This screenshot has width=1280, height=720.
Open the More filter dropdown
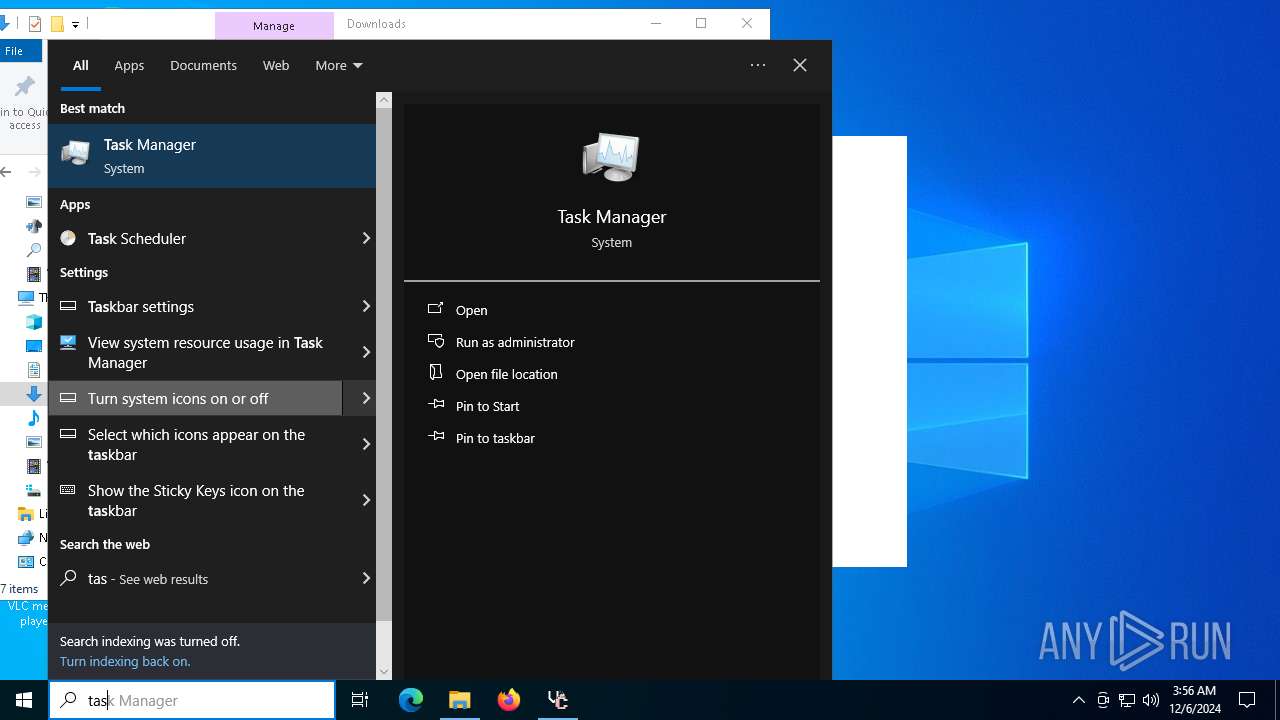pyautogui.click(x=339, y=65)
